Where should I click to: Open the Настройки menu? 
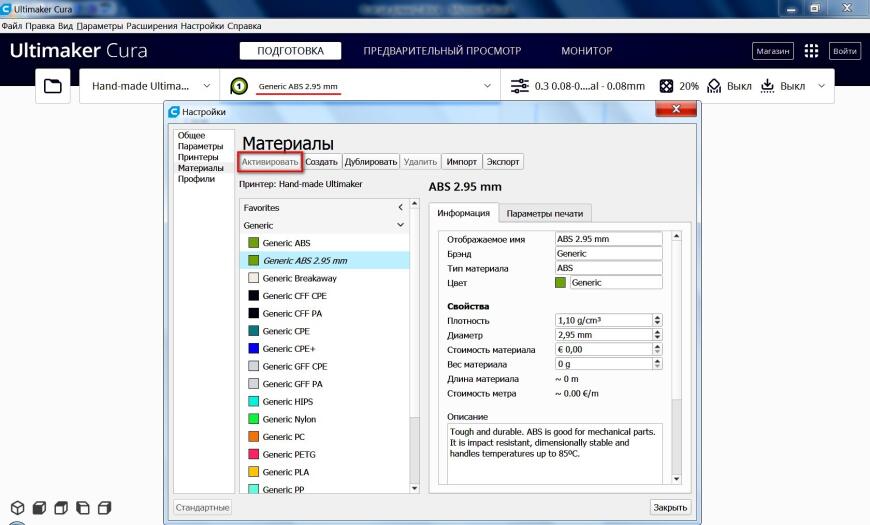coord(202,26)
